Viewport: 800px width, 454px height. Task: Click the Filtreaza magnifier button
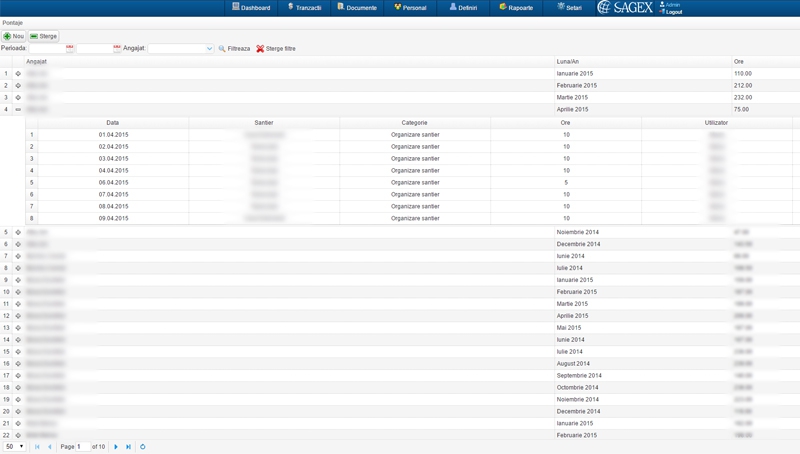click(x=234, y=48)
